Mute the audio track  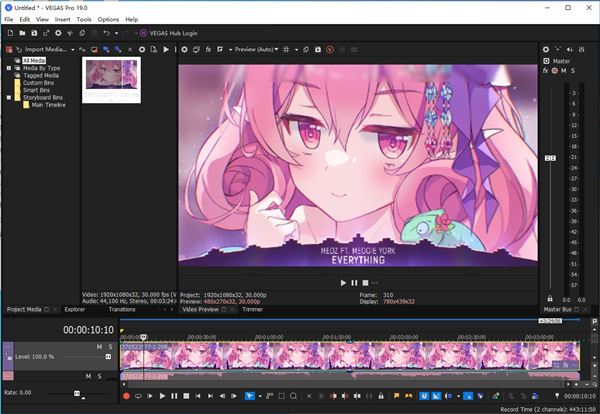coord(88,377)
